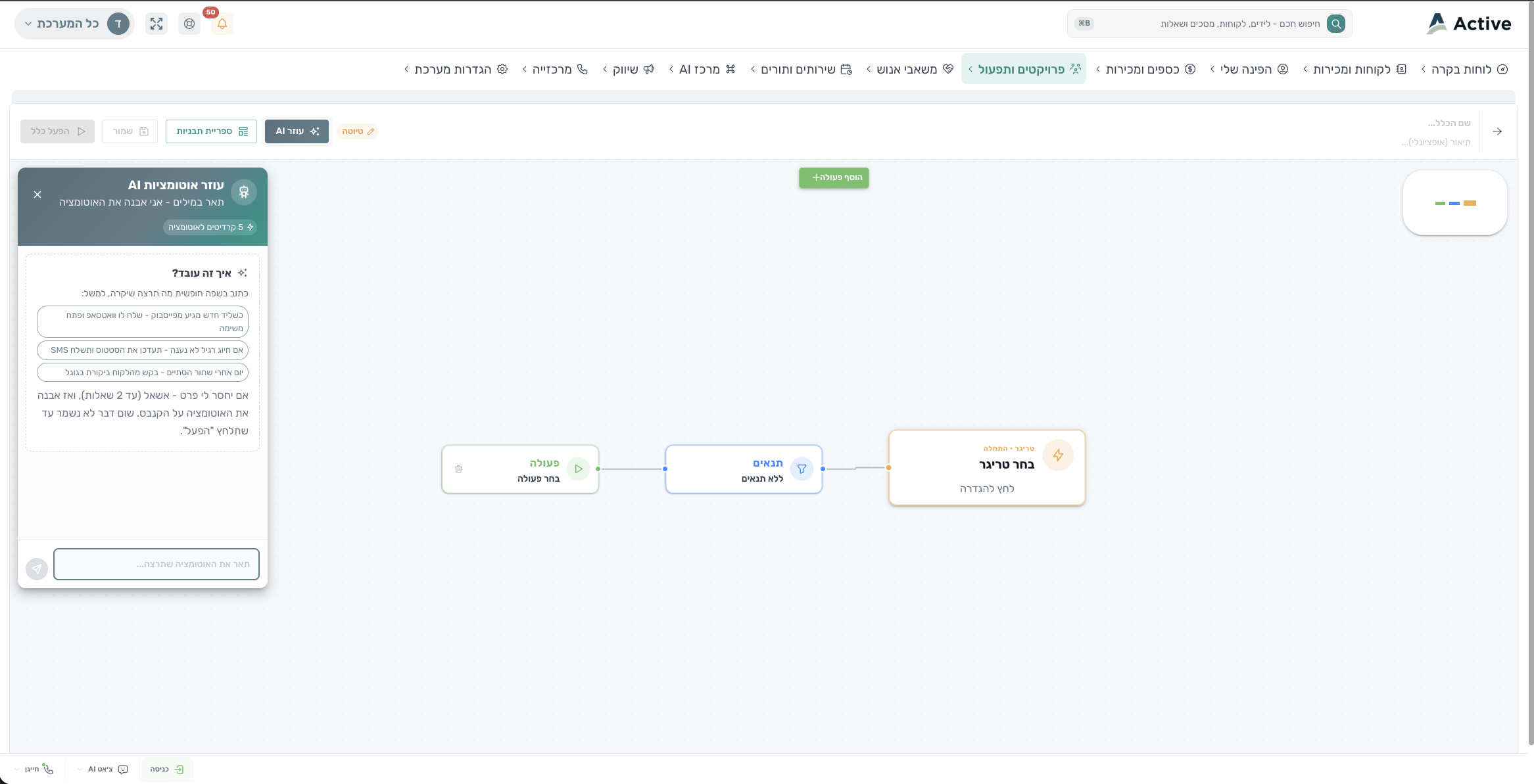Open the כספים ומכירות menu
1534x784 pixels.
[x=1145, y=69]
